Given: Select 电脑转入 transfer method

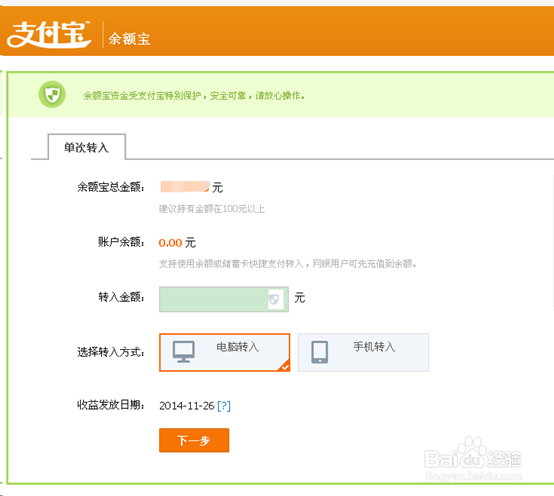Looking at the screenshot, I should pos(224,352).
